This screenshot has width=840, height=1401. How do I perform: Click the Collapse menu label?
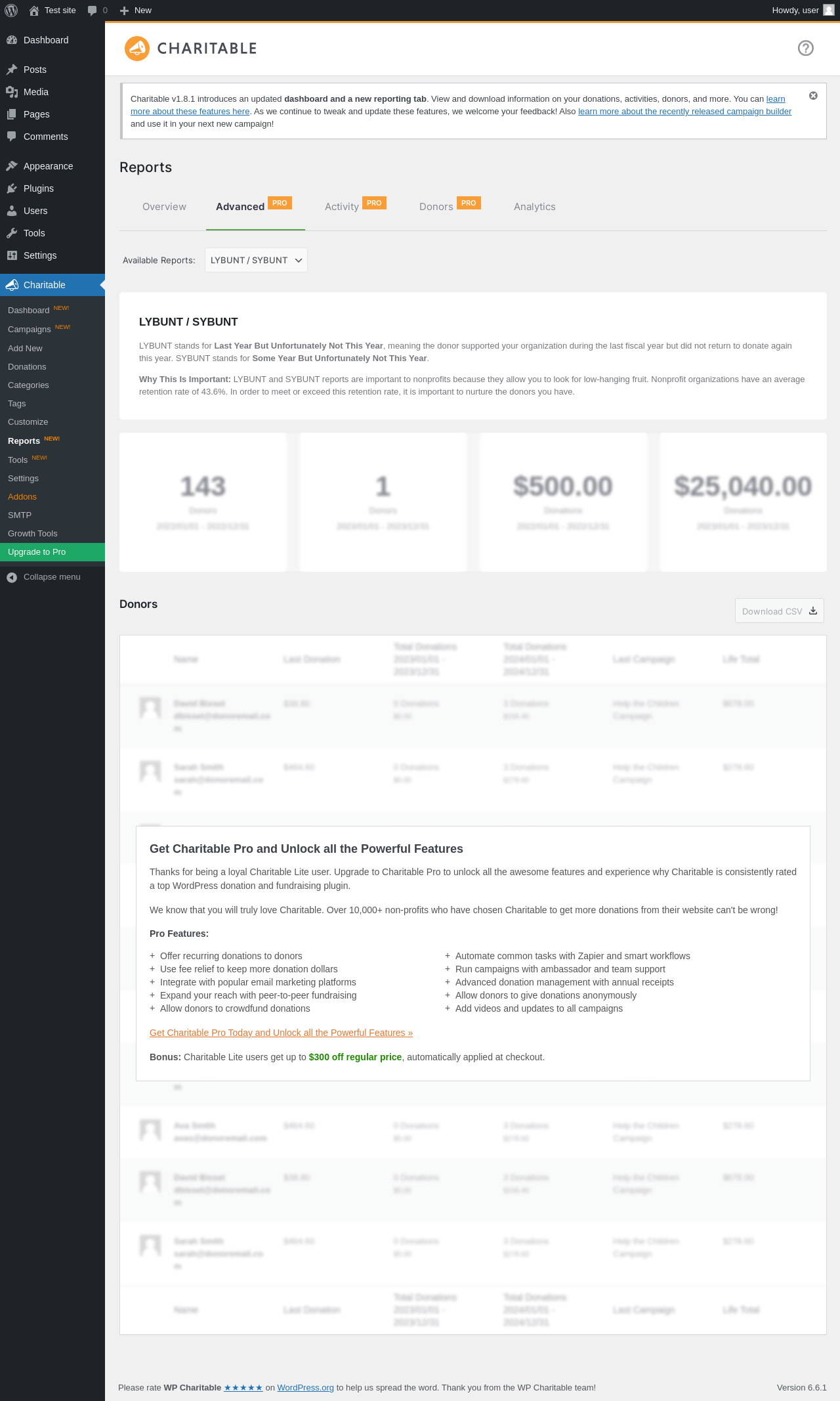(52, 577)
